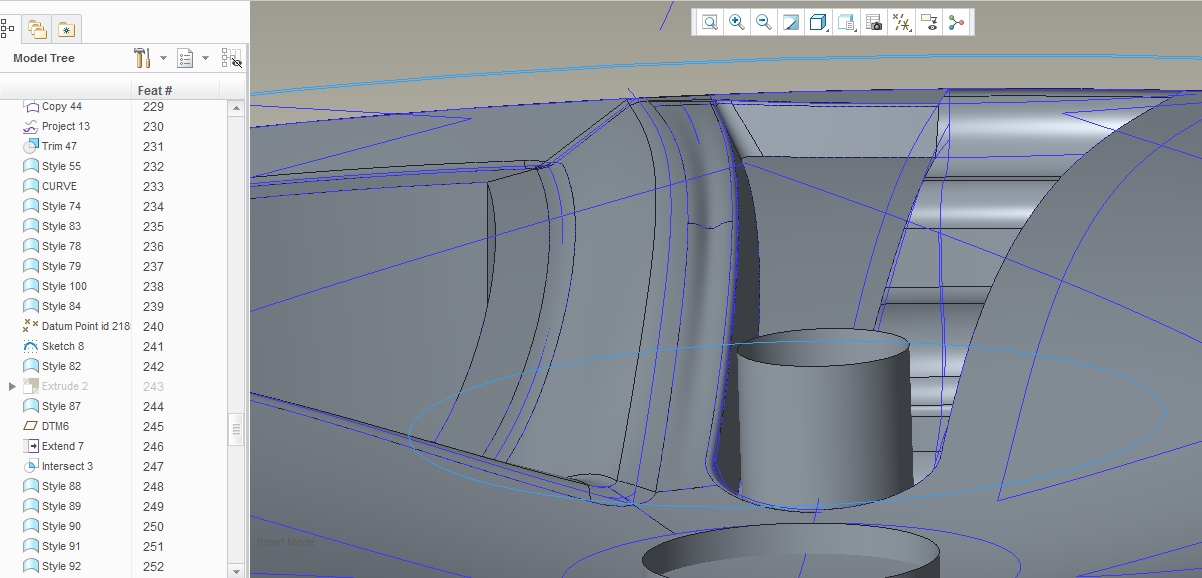This screenshot has height=578, width=1202.
Task: Select the CURVE feature
Action: point(59,186)
